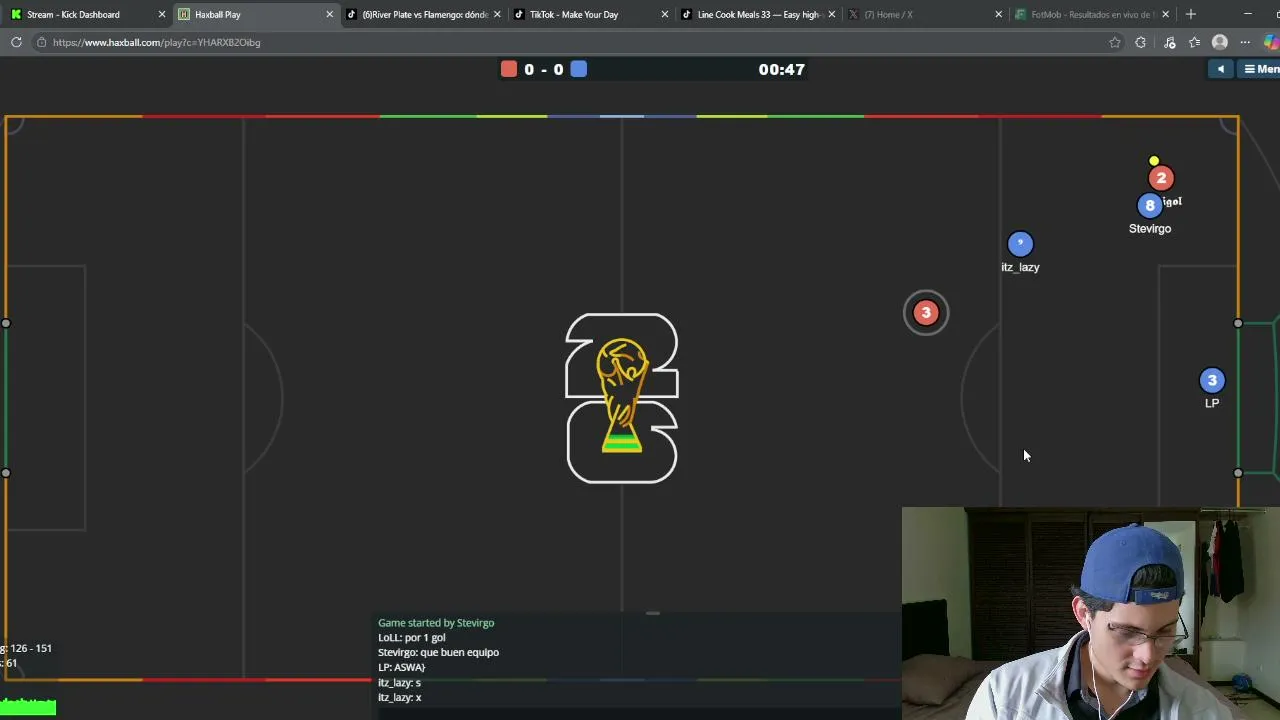Open the browser Extensions puzzle icon
This screenshot has height=720, width=1280.
pos(1141,42)
